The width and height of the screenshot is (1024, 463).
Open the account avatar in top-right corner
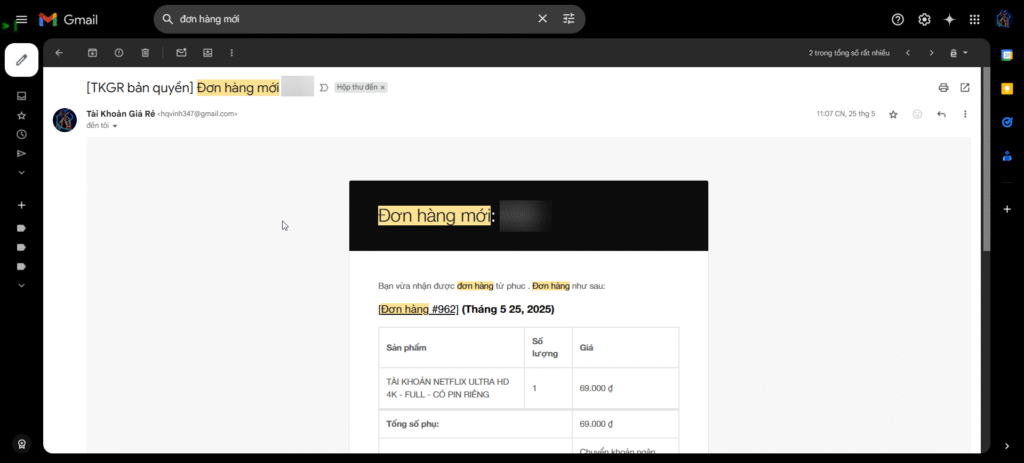1004,20
